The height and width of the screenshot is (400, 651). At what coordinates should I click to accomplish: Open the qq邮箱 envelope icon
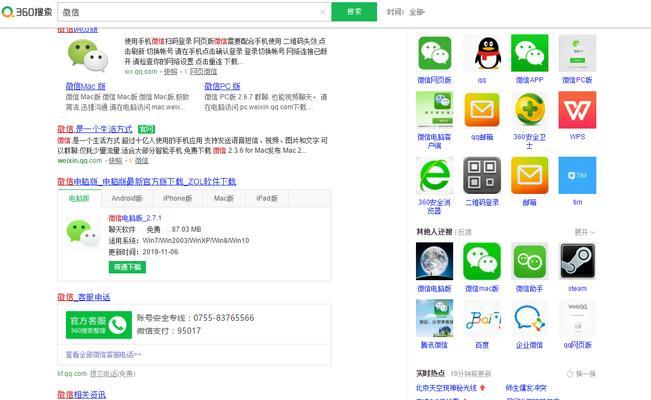(482, 110)
